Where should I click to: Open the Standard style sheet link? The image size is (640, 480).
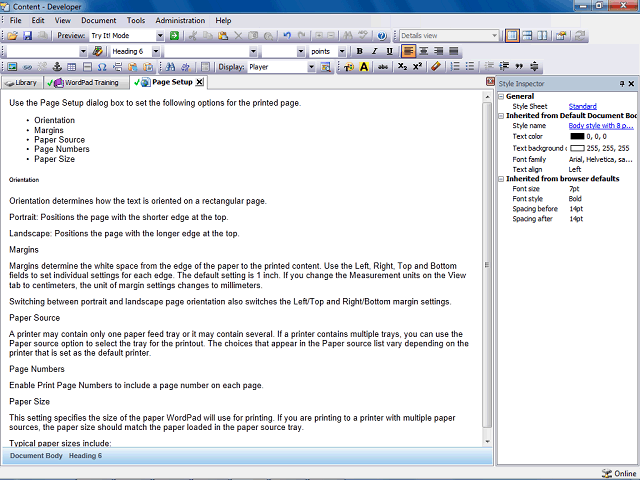pos(582,107)
